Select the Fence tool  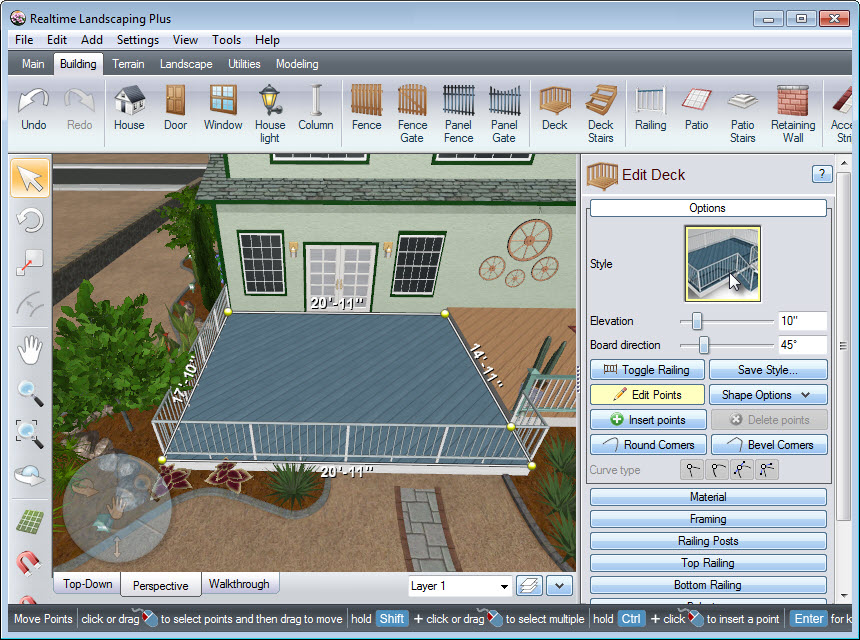point(366,109)
